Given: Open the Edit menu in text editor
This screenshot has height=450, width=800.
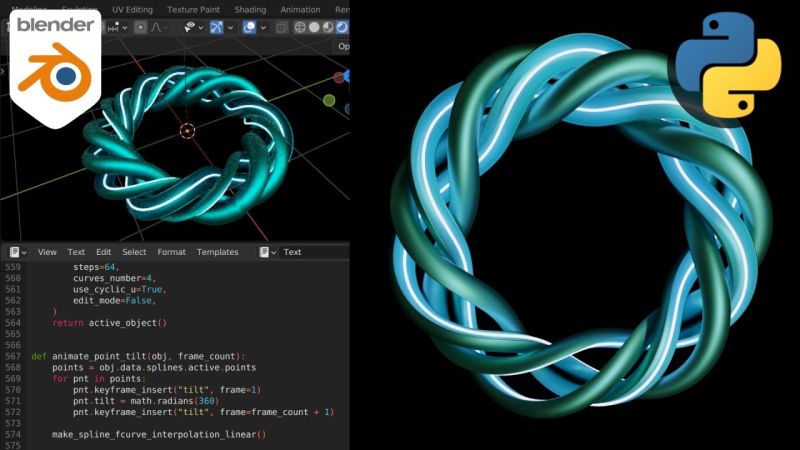Looking at the screenshot, I should 104,252.
